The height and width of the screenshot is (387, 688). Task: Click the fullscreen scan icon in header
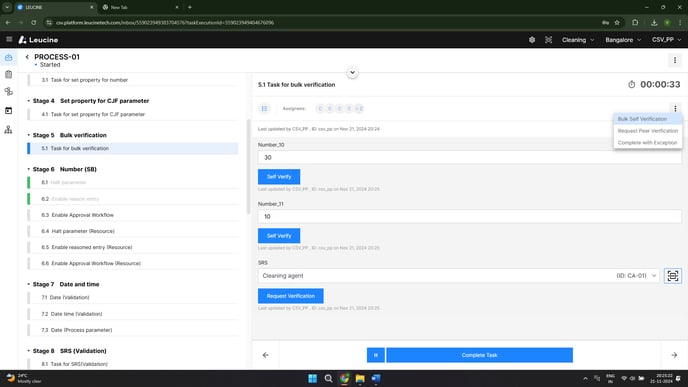(548, 40)
